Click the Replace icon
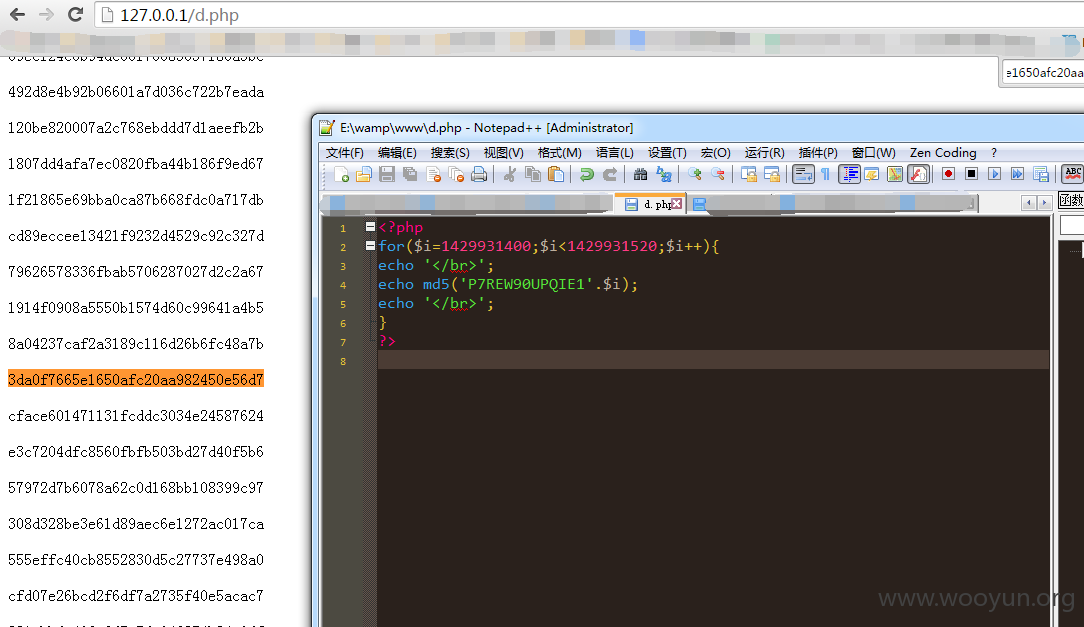The image size is (1084, 627). coord(664,174)
